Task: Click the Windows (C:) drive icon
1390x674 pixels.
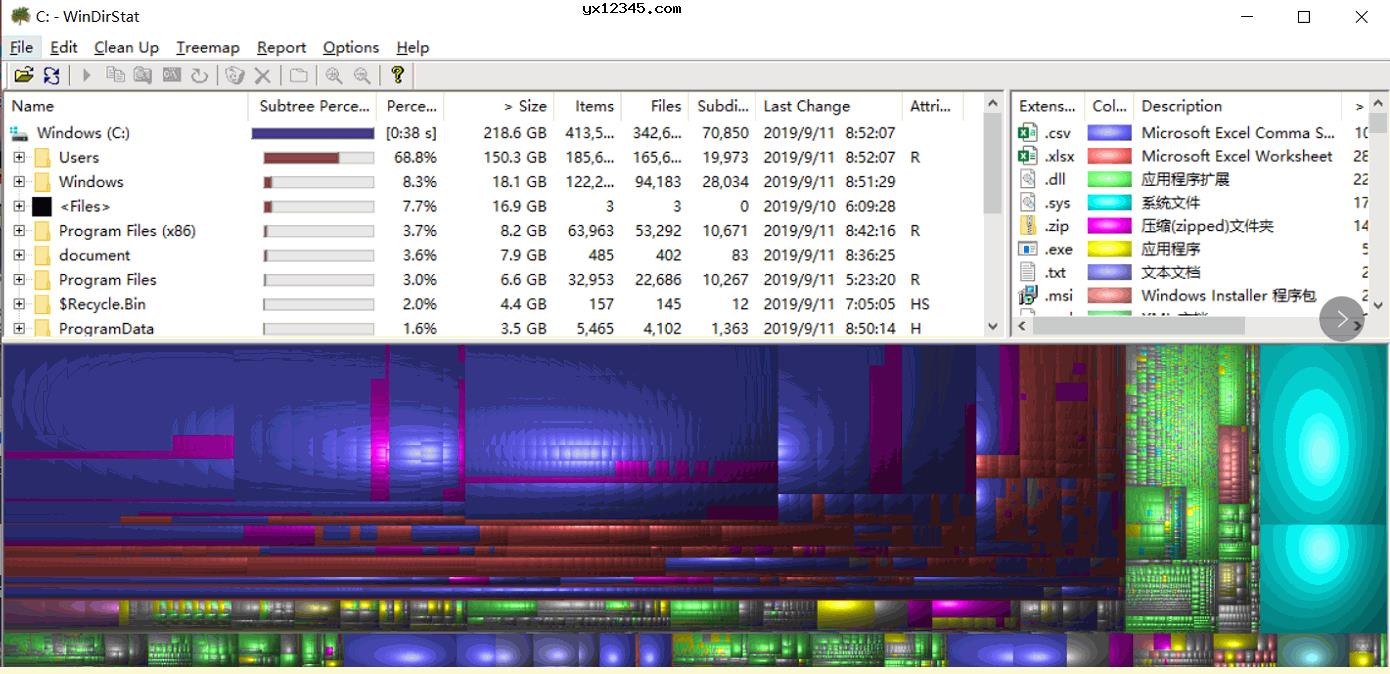Action: 19,133
